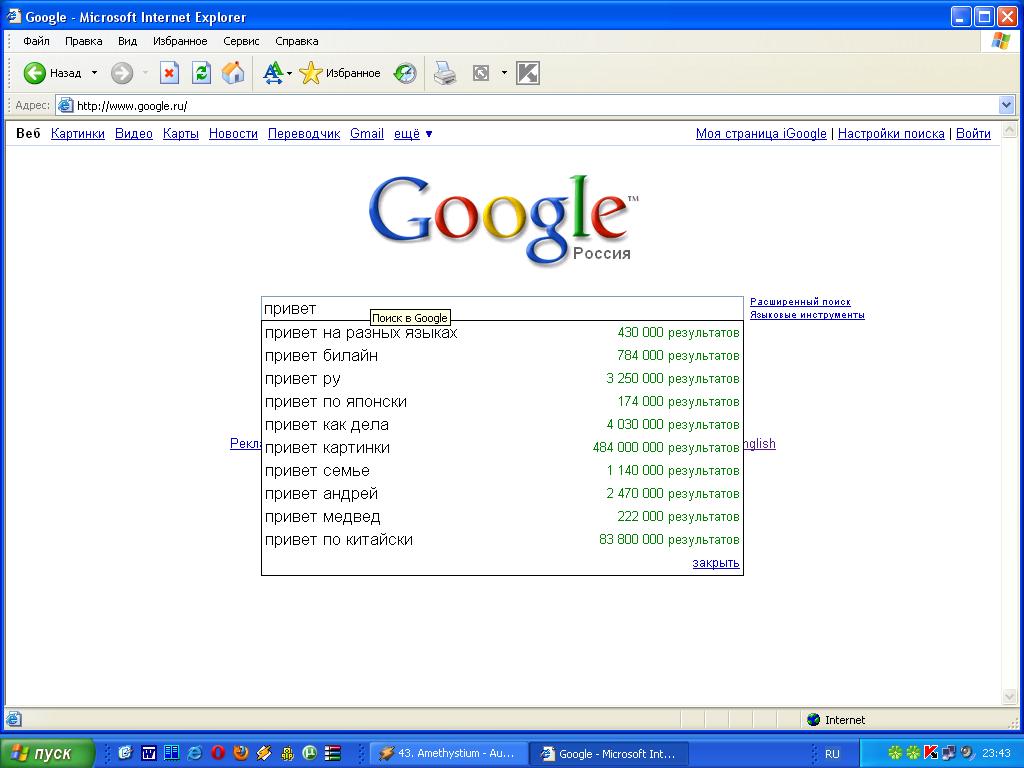
Task: Click the translate/text size 'A' toolbar icon
Action: point(272,73)
